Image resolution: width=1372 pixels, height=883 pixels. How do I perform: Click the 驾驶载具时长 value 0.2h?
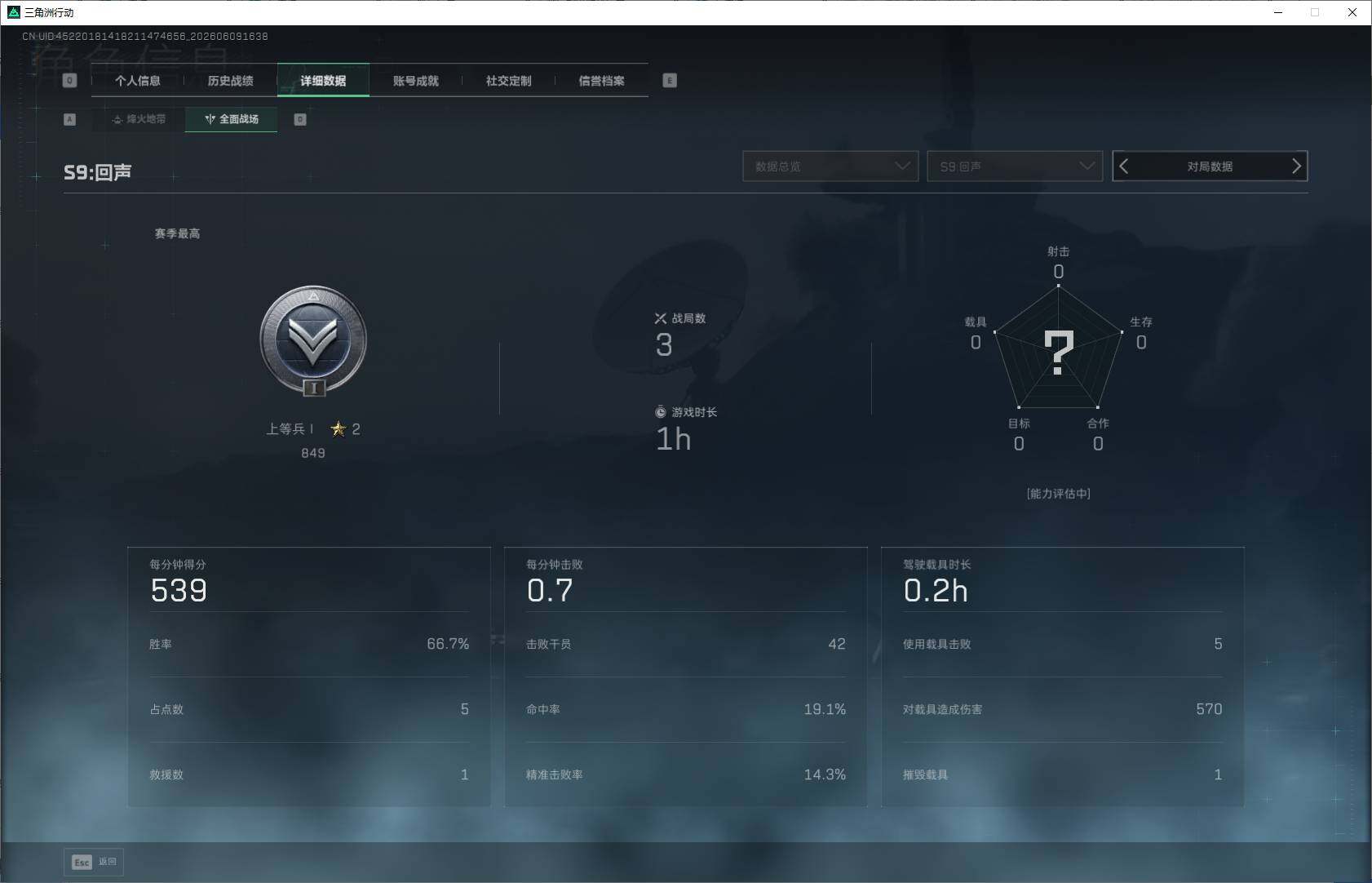coord(936,590)
